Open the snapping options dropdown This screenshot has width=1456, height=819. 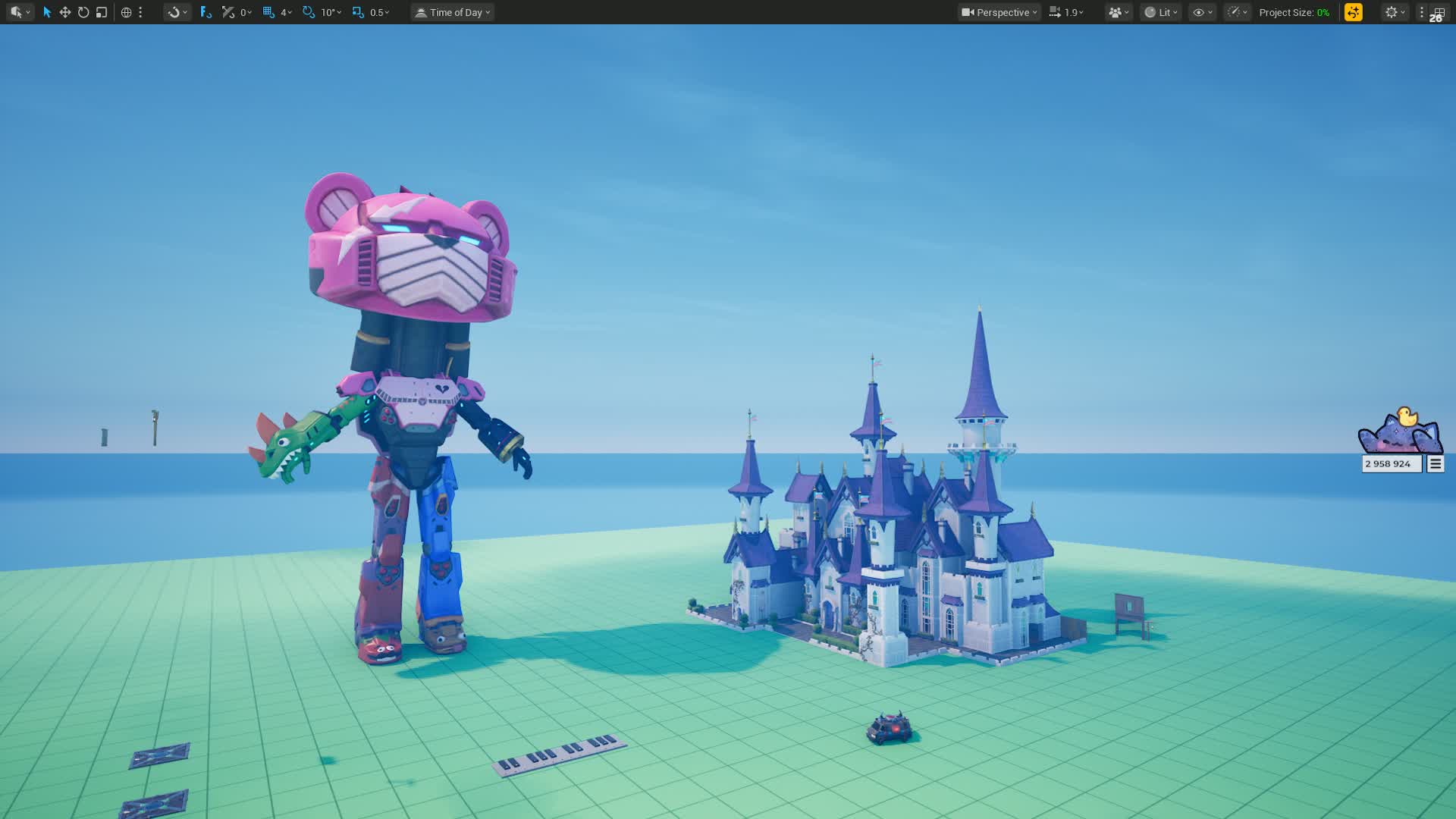pos(177,12)
